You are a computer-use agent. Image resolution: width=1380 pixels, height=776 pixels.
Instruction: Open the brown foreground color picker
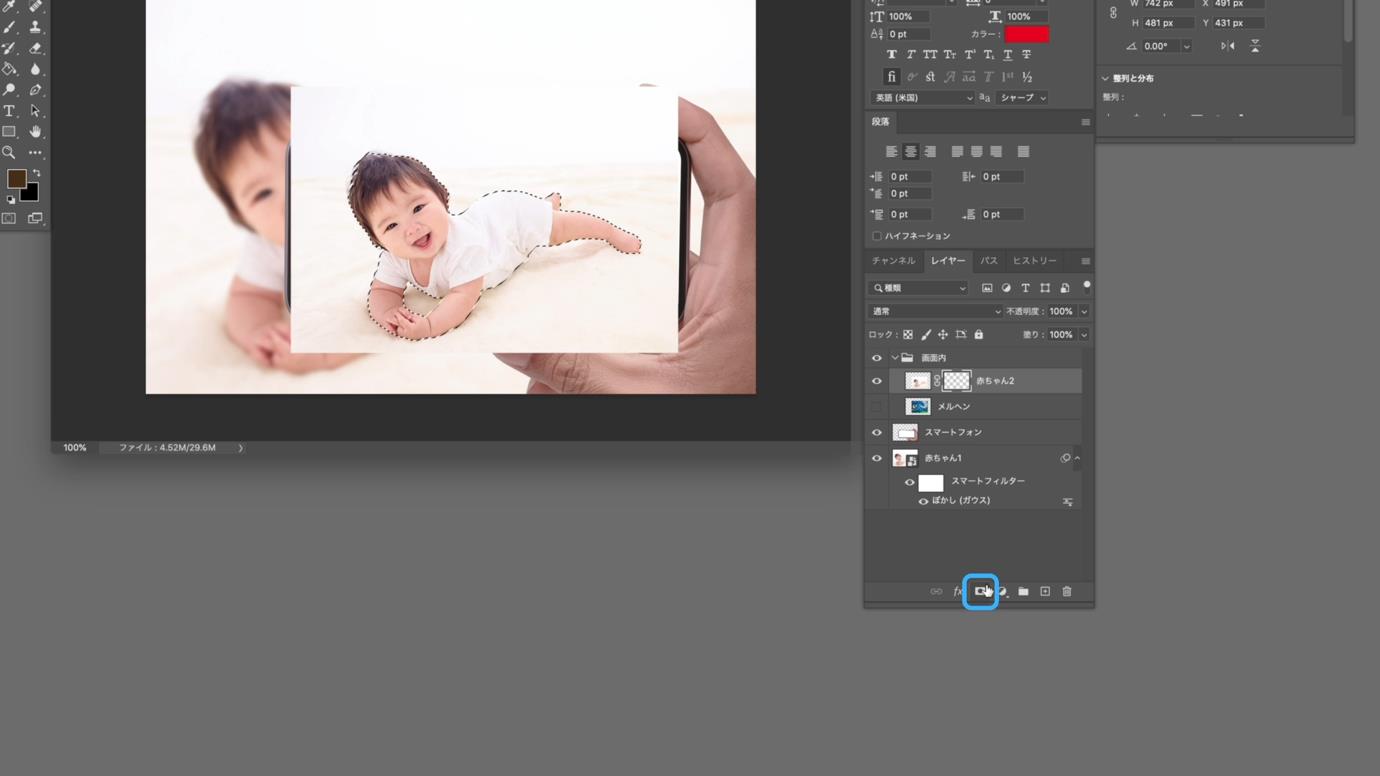click(x=15, y=179)
